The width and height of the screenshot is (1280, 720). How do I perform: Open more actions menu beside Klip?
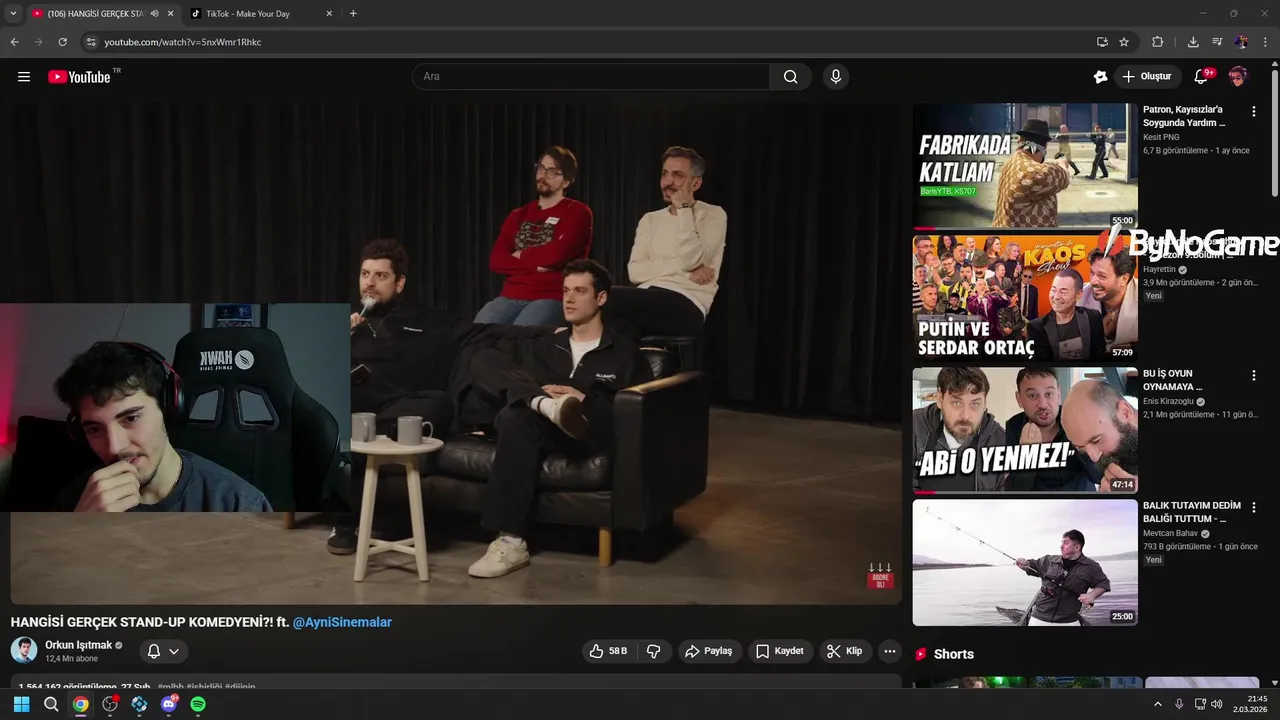[889, 651]
